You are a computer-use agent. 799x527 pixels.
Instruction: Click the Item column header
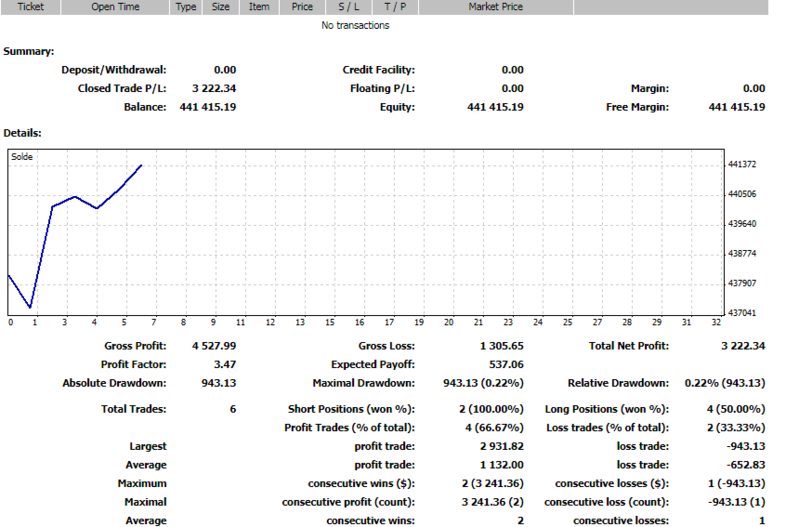click(x=259, y=7)
